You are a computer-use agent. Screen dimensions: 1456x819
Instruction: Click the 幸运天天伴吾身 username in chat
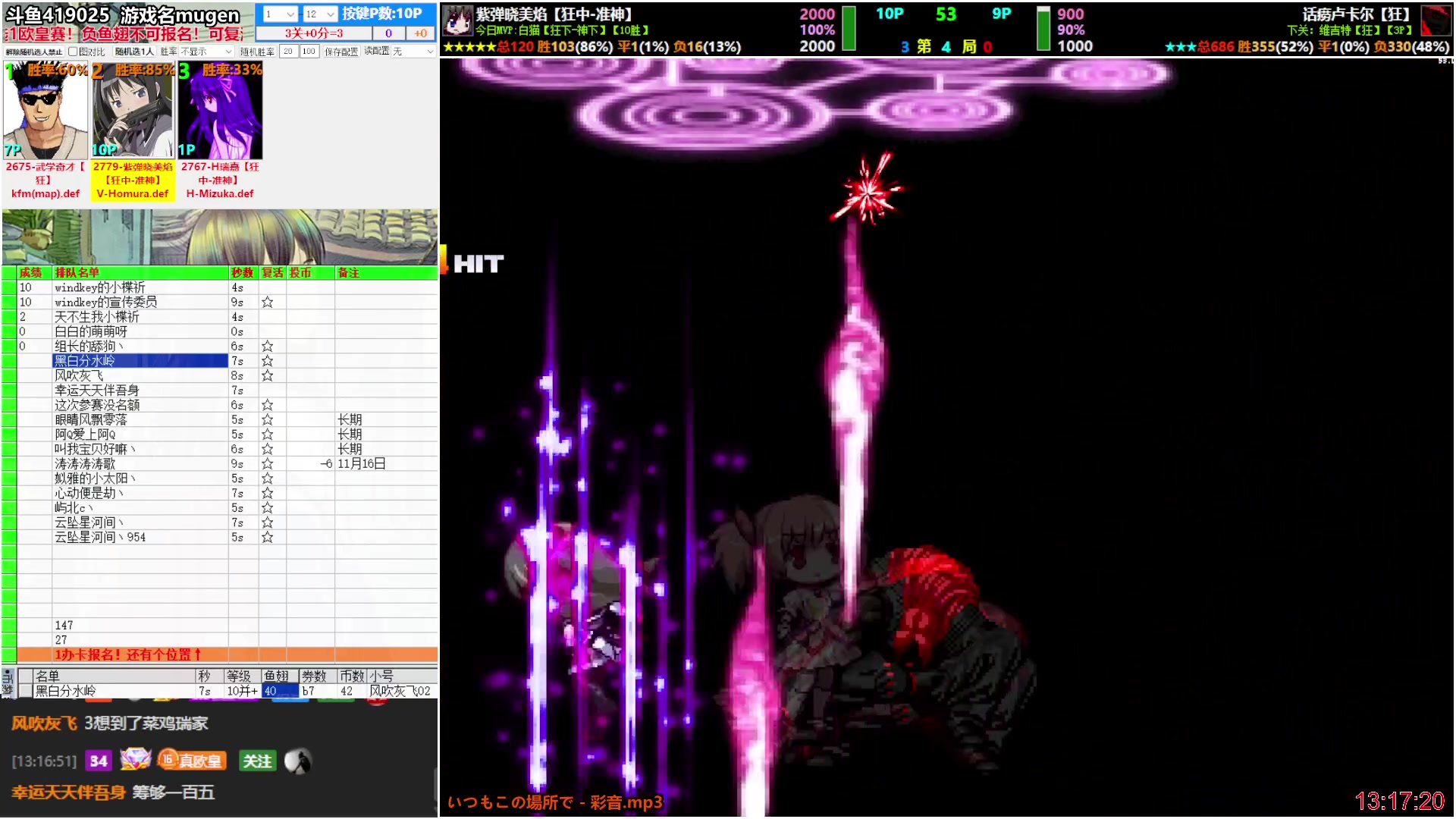68,793
